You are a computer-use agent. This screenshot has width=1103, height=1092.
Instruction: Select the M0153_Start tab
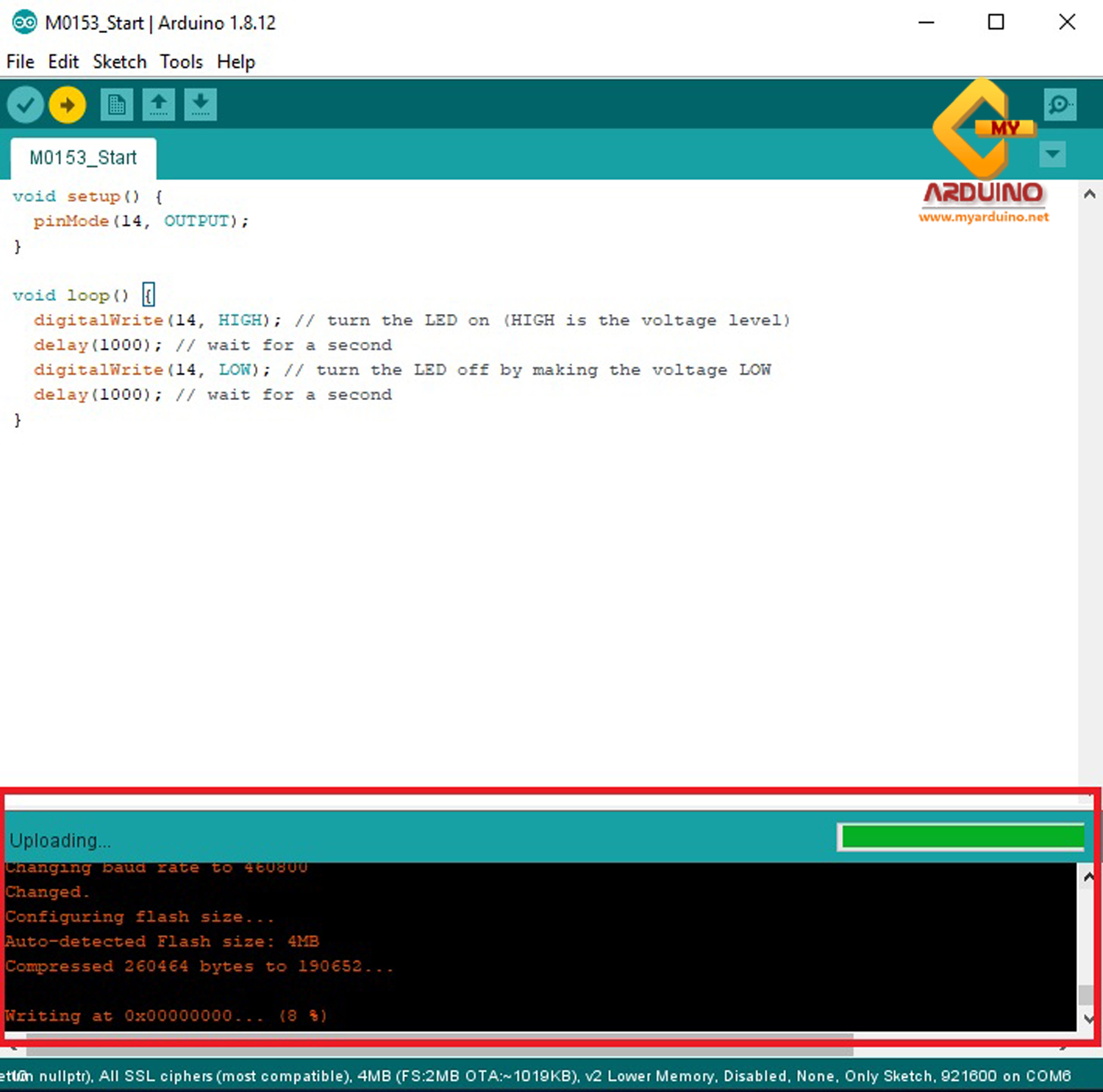82,157
